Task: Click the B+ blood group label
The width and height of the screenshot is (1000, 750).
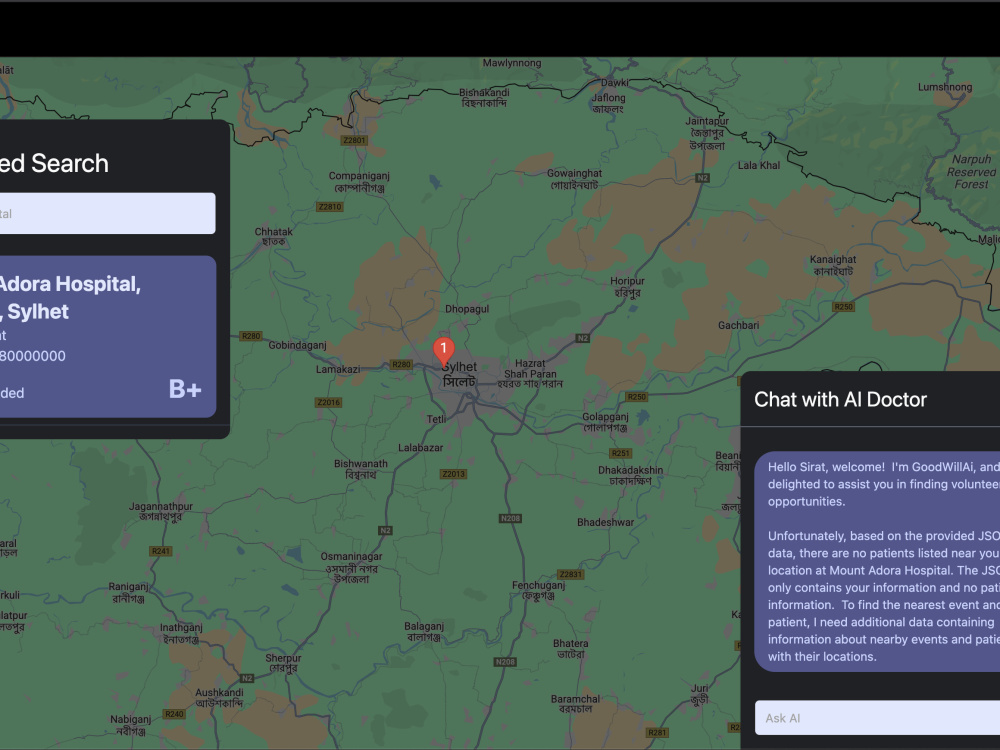Action: 185,389
